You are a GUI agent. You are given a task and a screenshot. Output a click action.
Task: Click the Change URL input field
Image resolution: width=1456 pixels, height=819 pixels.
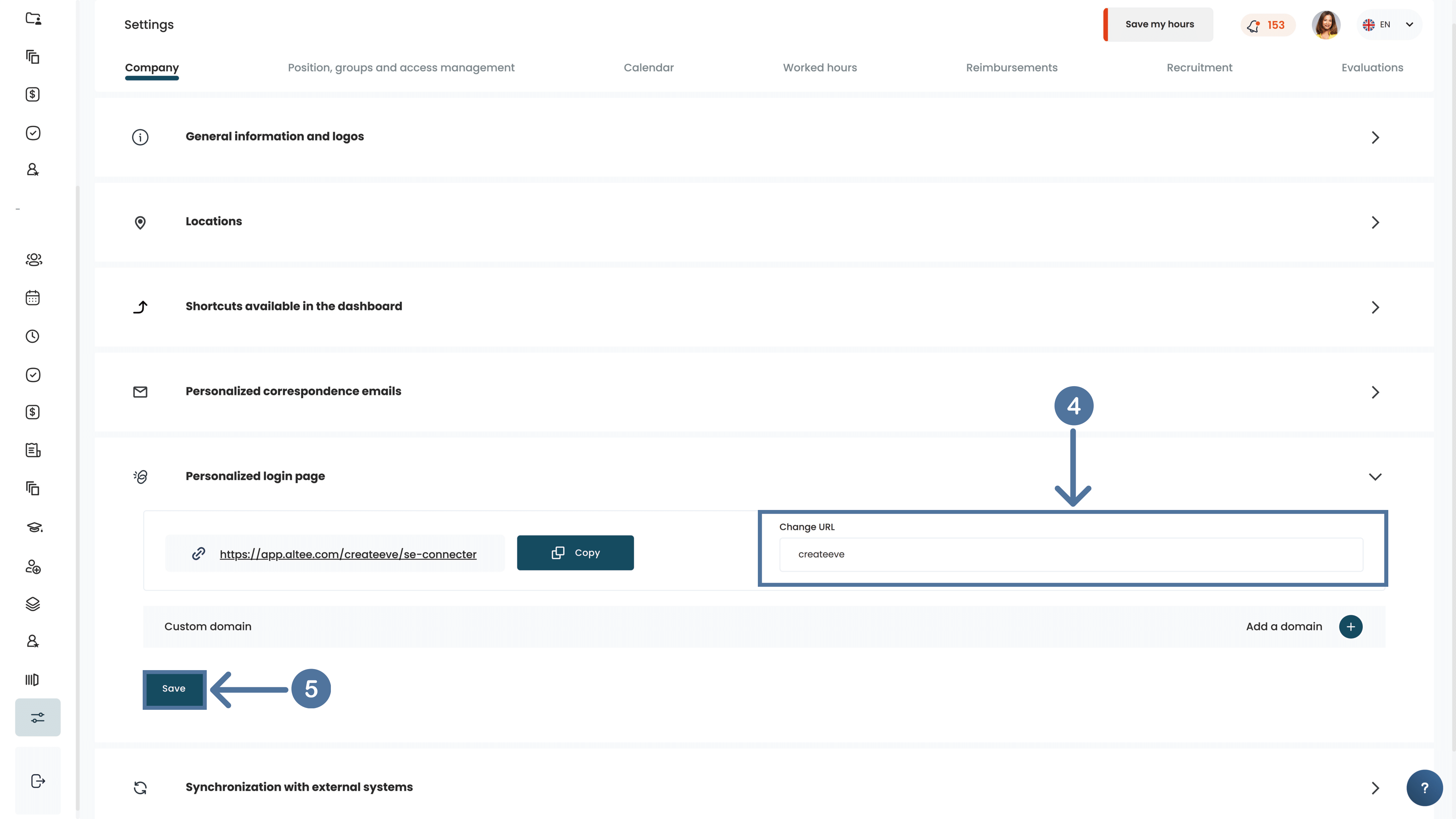[x=1071, y=554]
